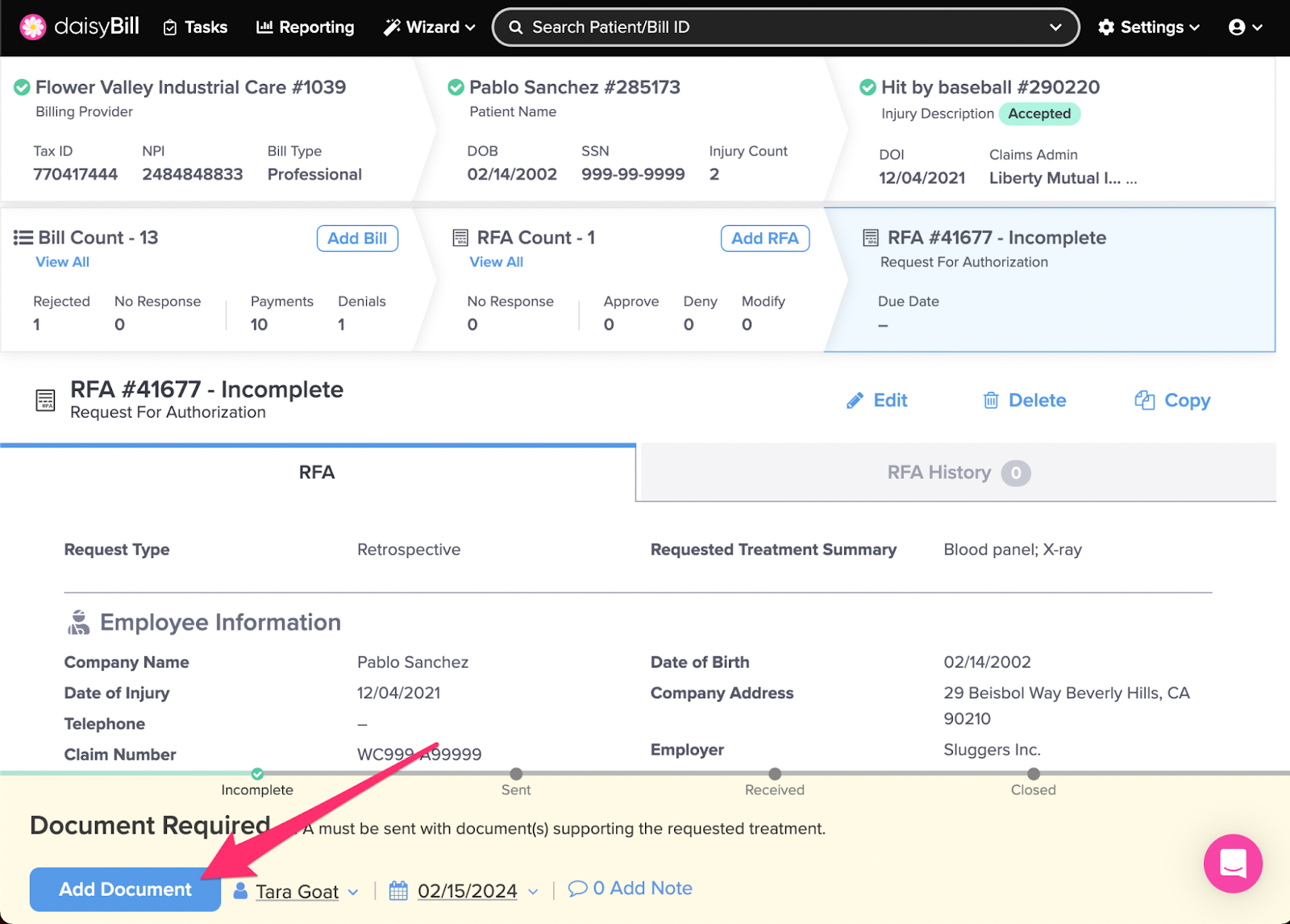Viewport: 1290px width, 924px height.
Task: Click the Blood panel; X-ray treatment summary
Action: [1013, 550]
